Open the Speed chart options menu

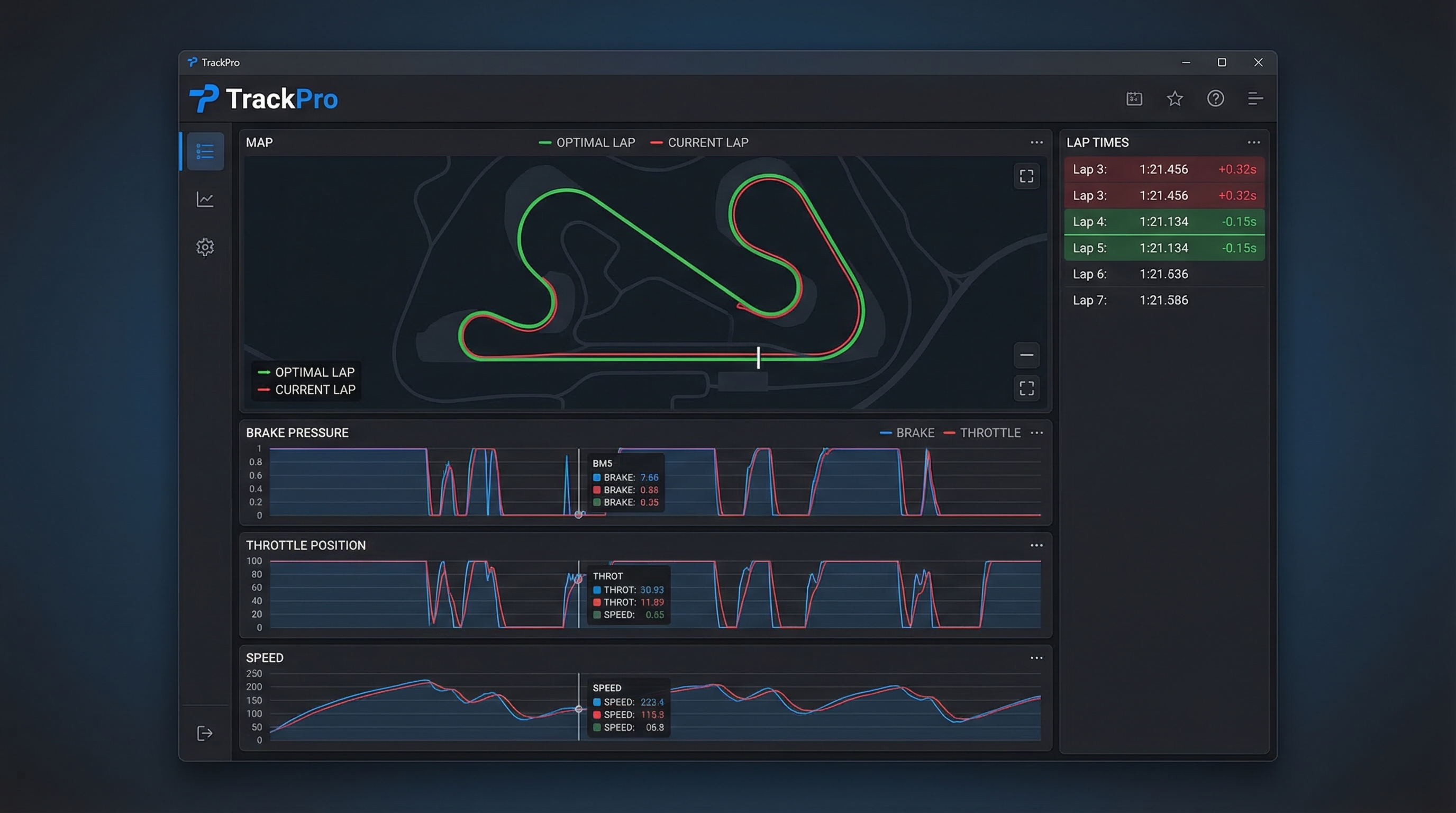pyautogui.click(x=1036, y=657)
